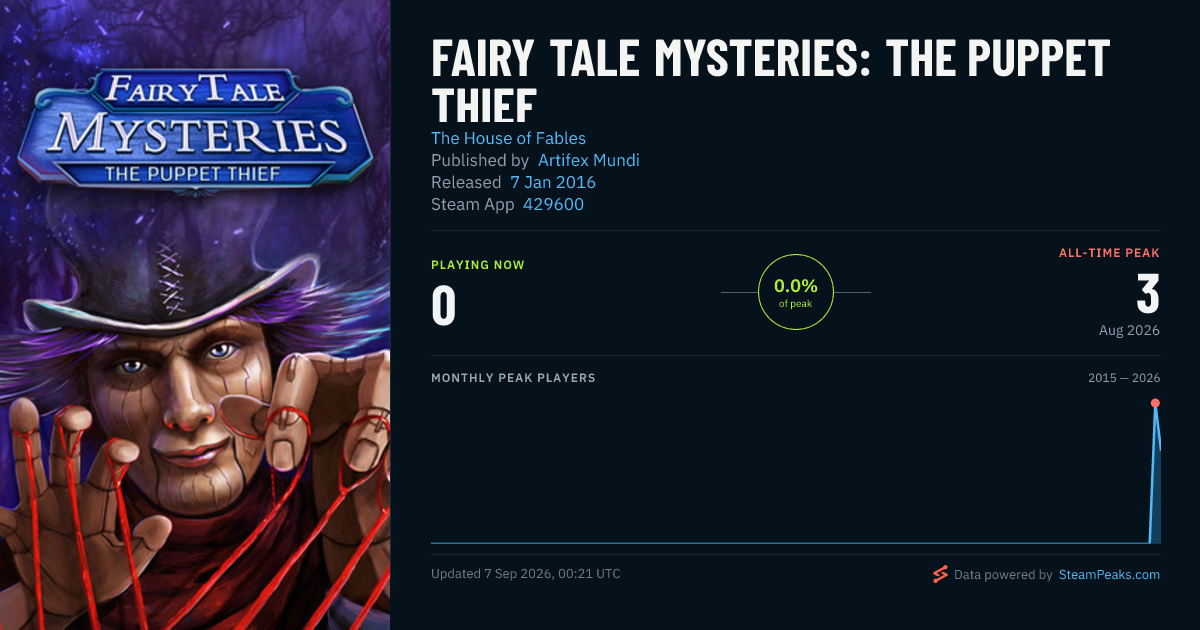Click the Data powered by text

[x=1003, y=575]
